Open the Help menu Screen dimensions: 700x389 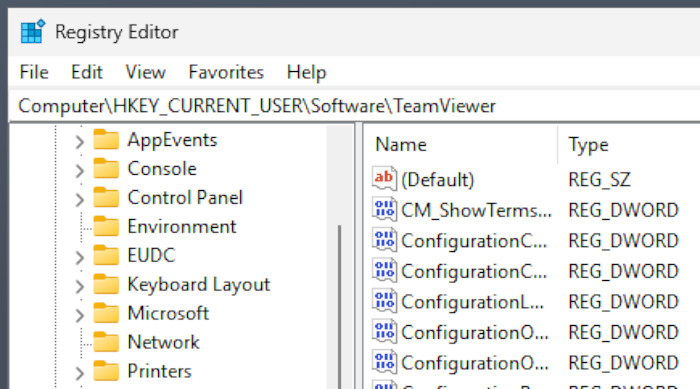306,72
